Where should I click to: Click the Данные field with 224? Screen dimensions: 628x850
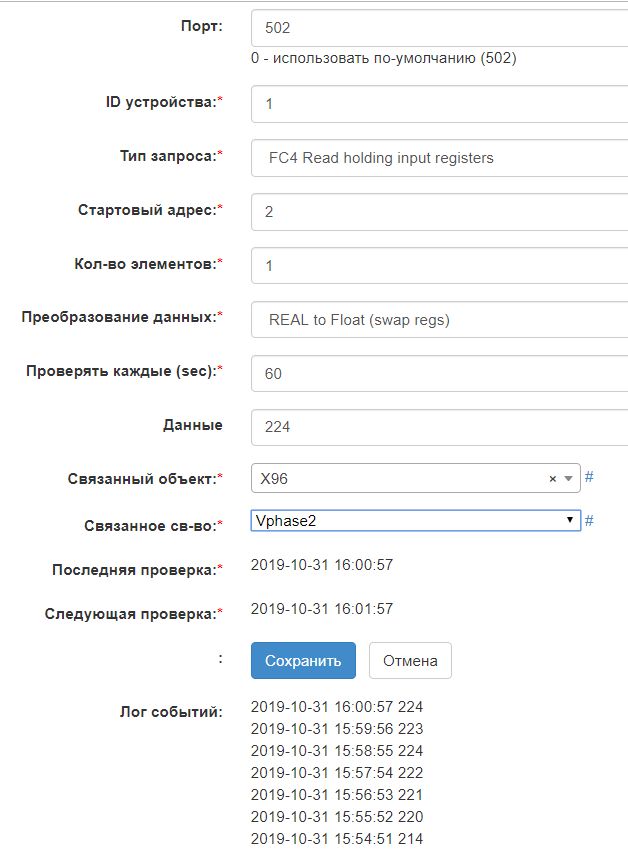pyautogui.click(x=439, y=427)
